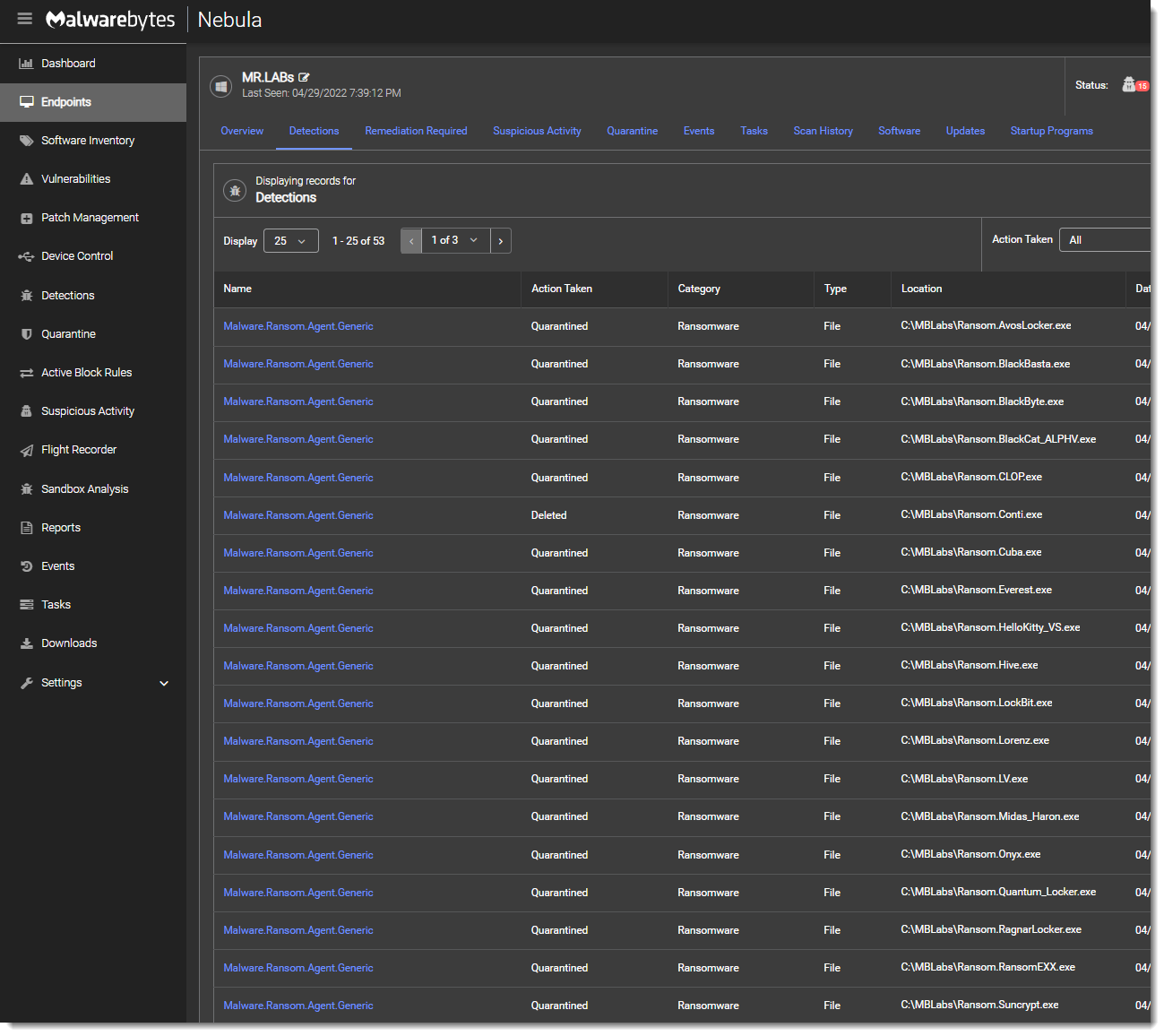
Task: Click the status alert icon with badge
Action: 1134,84
